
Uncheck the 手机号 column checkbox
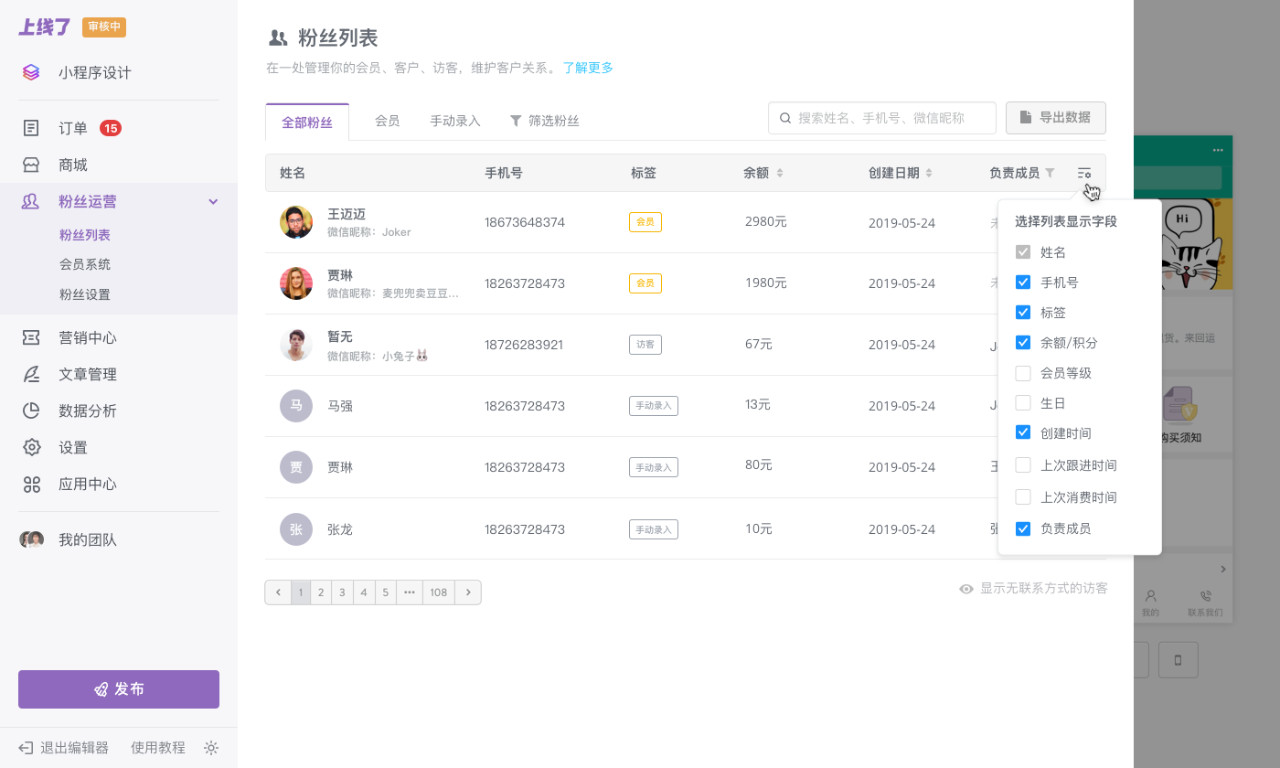pos(1023,282)
